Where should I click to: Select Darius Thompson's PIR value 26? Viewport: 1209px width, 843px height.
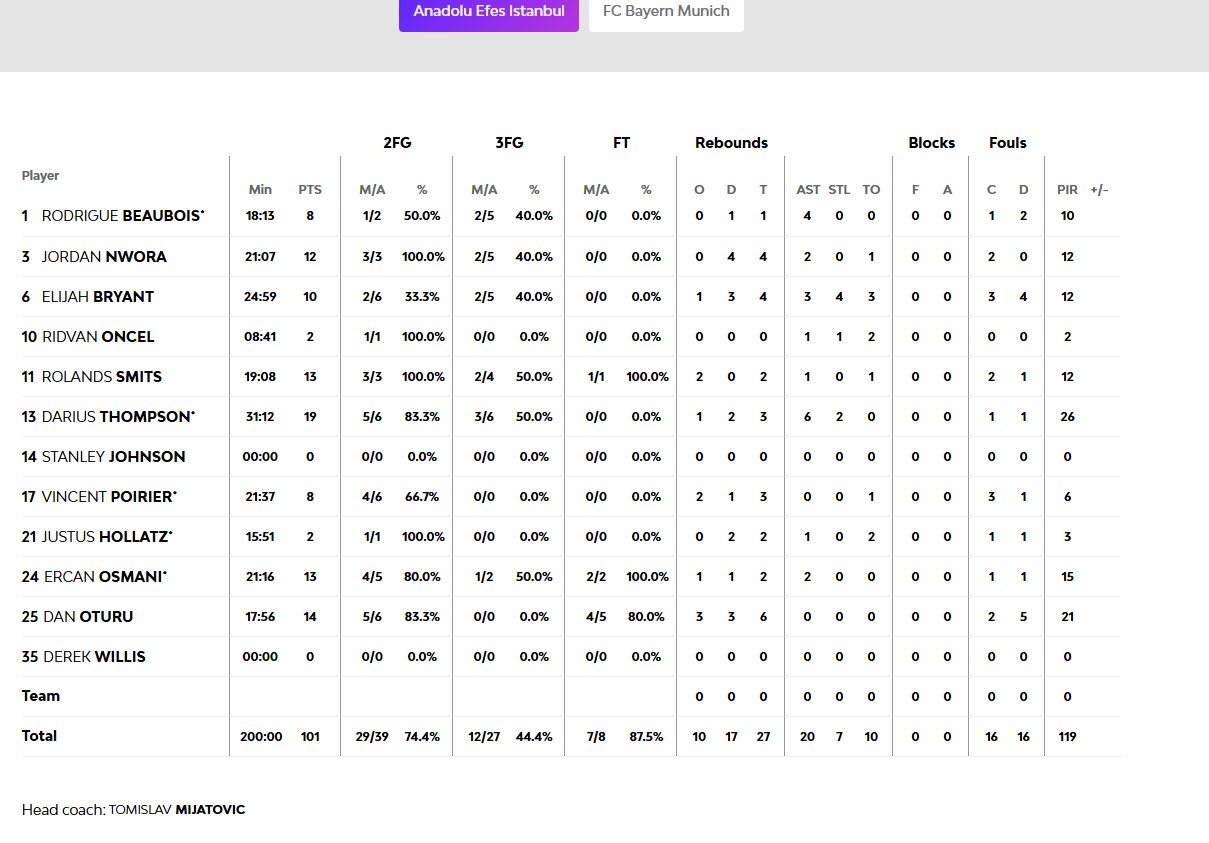coord(1067,416)
